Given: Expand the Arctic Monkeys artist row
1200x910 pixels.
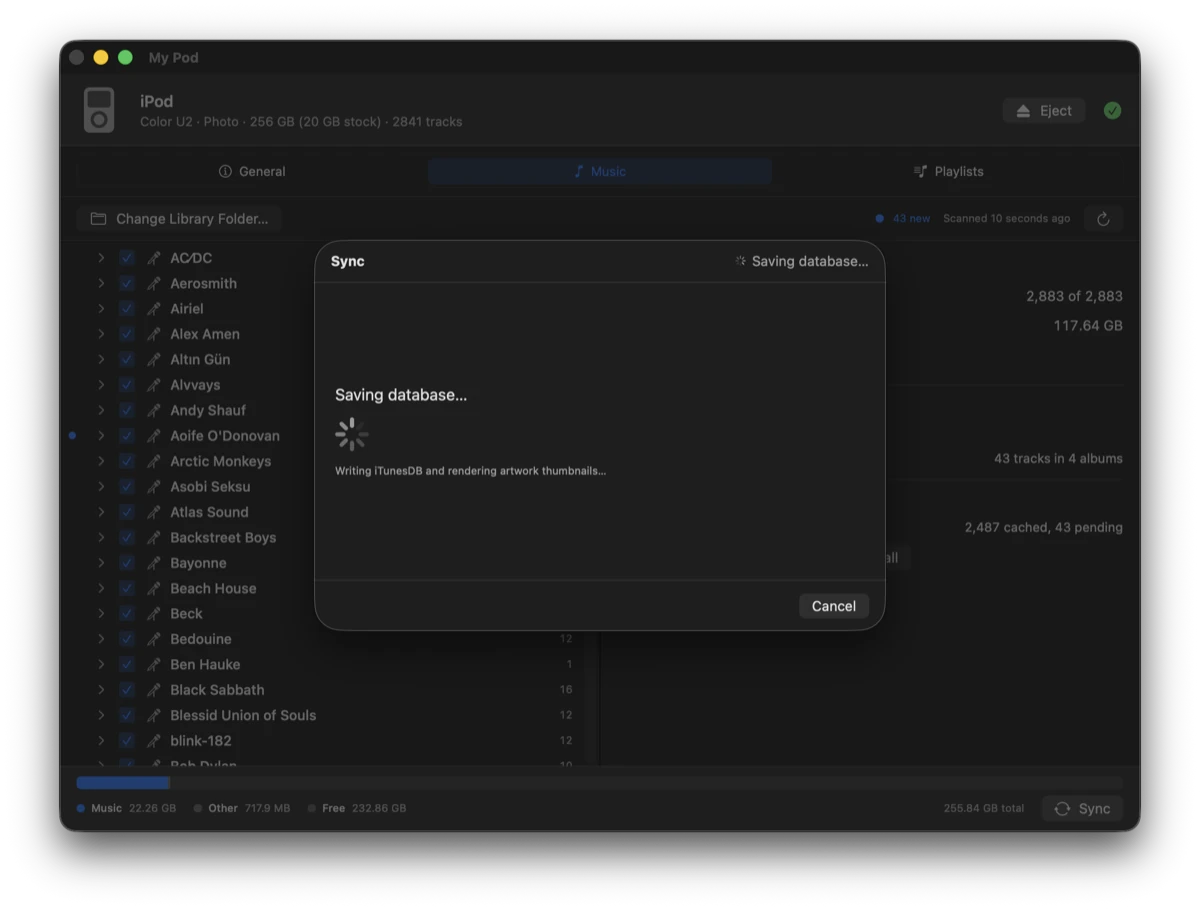Looking at the screenshot, I should pos(101,461).
